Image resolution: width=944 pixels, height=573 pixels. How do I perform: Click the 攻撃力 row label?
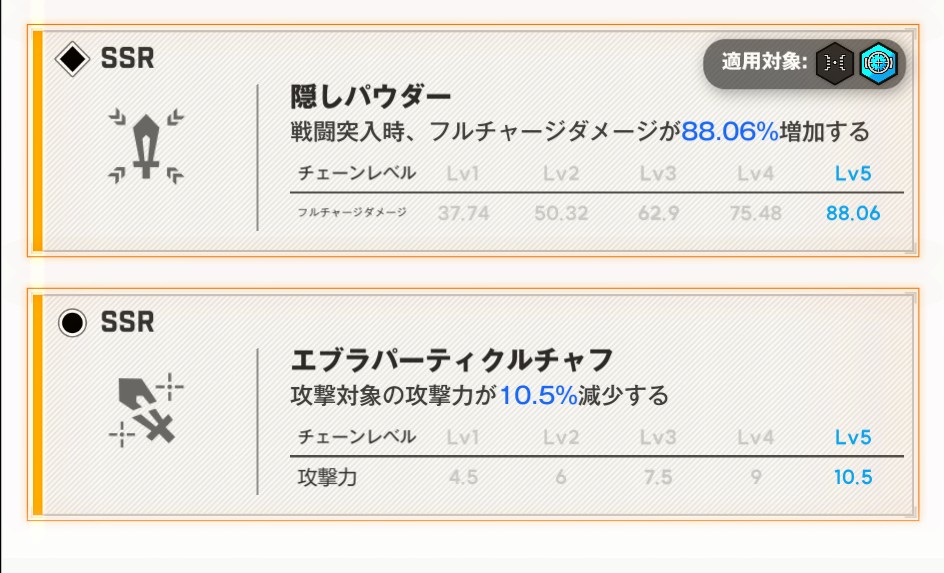click(x=327, y=477)
